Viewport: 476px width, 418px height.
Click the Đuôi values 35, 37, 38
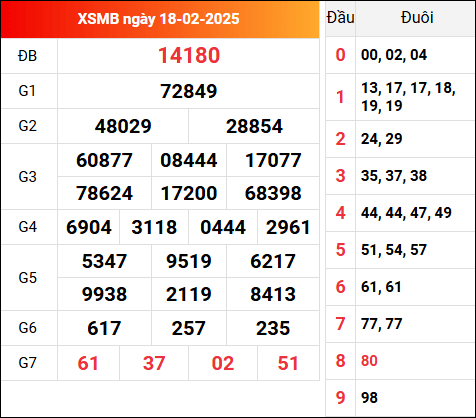pos(394,176)
